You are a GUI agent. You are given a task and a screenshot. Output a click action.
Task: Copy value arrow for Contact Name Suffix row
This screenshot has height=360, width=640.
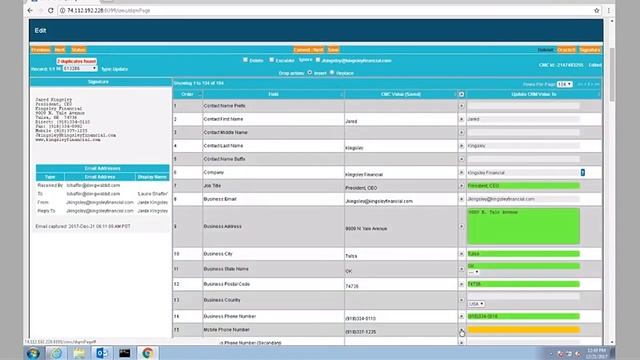461,159
